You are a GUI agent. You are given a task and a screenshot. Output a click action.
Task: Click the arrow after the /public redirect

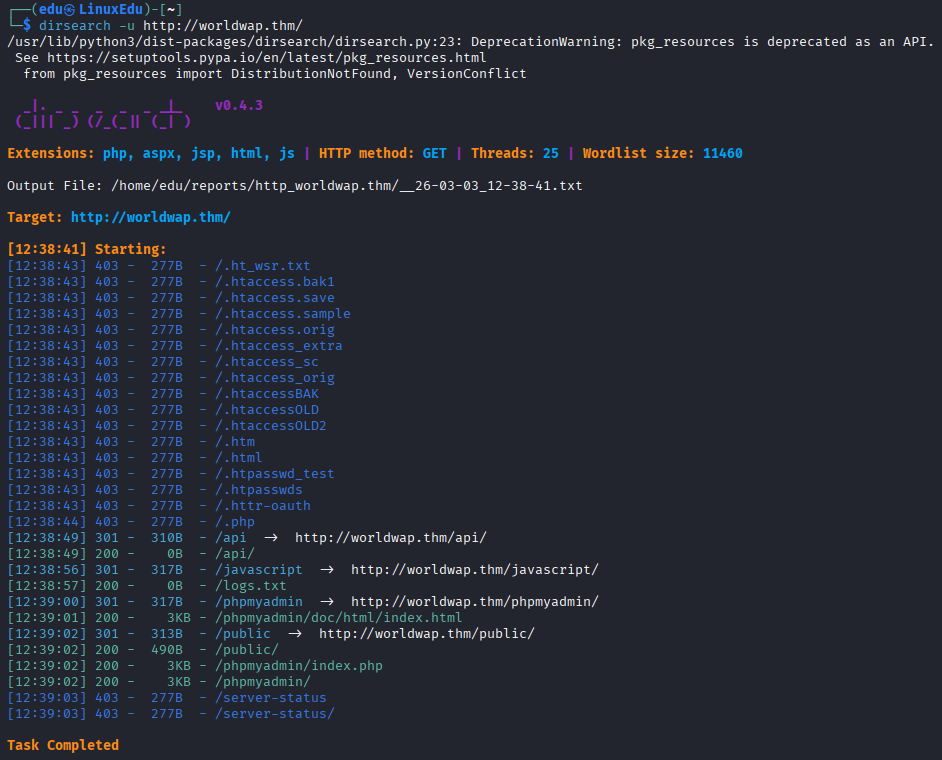click(295, 634)
